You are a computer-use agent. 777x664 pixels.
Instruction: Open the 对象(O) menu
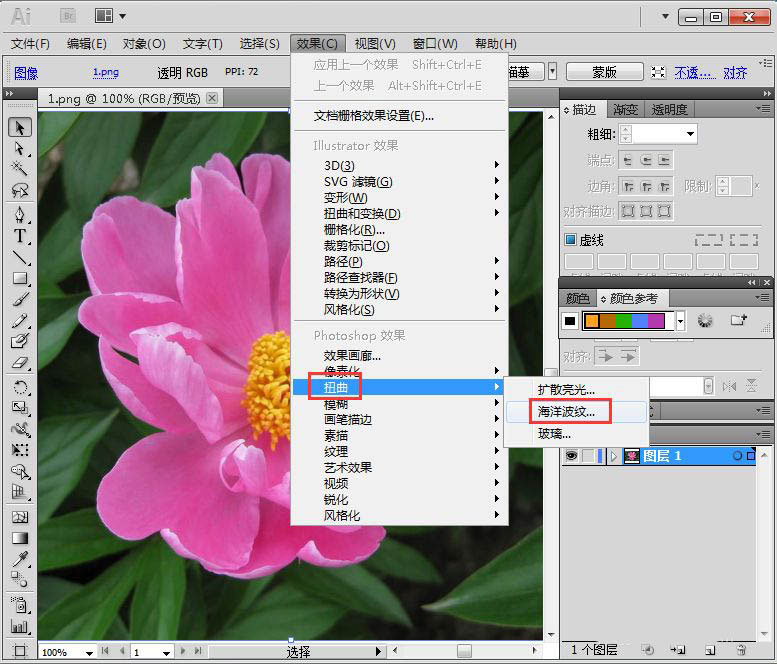tap(144, 44)
